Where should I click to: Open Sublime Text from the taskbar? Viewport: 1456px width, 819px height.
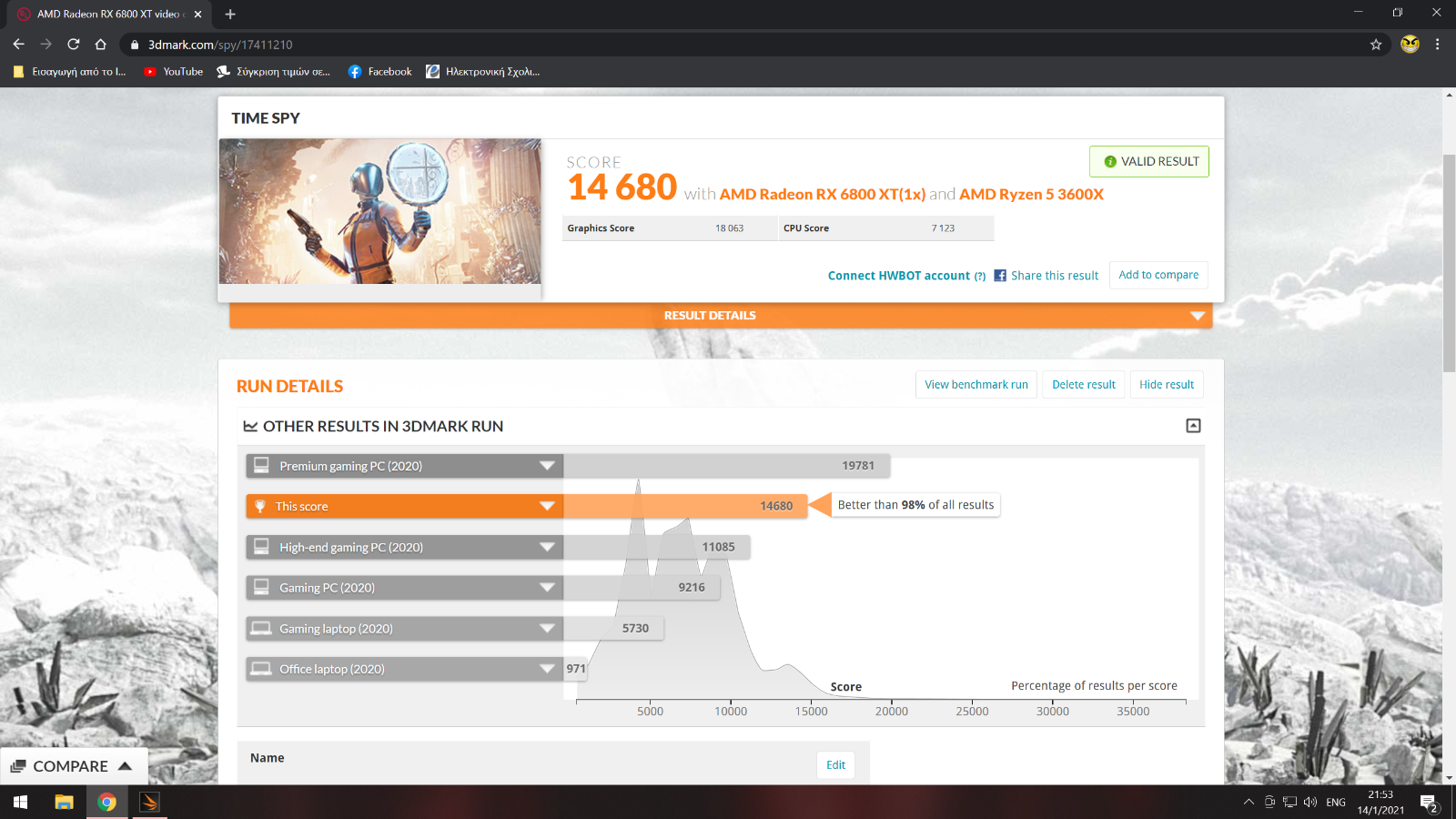coord(149,802)
